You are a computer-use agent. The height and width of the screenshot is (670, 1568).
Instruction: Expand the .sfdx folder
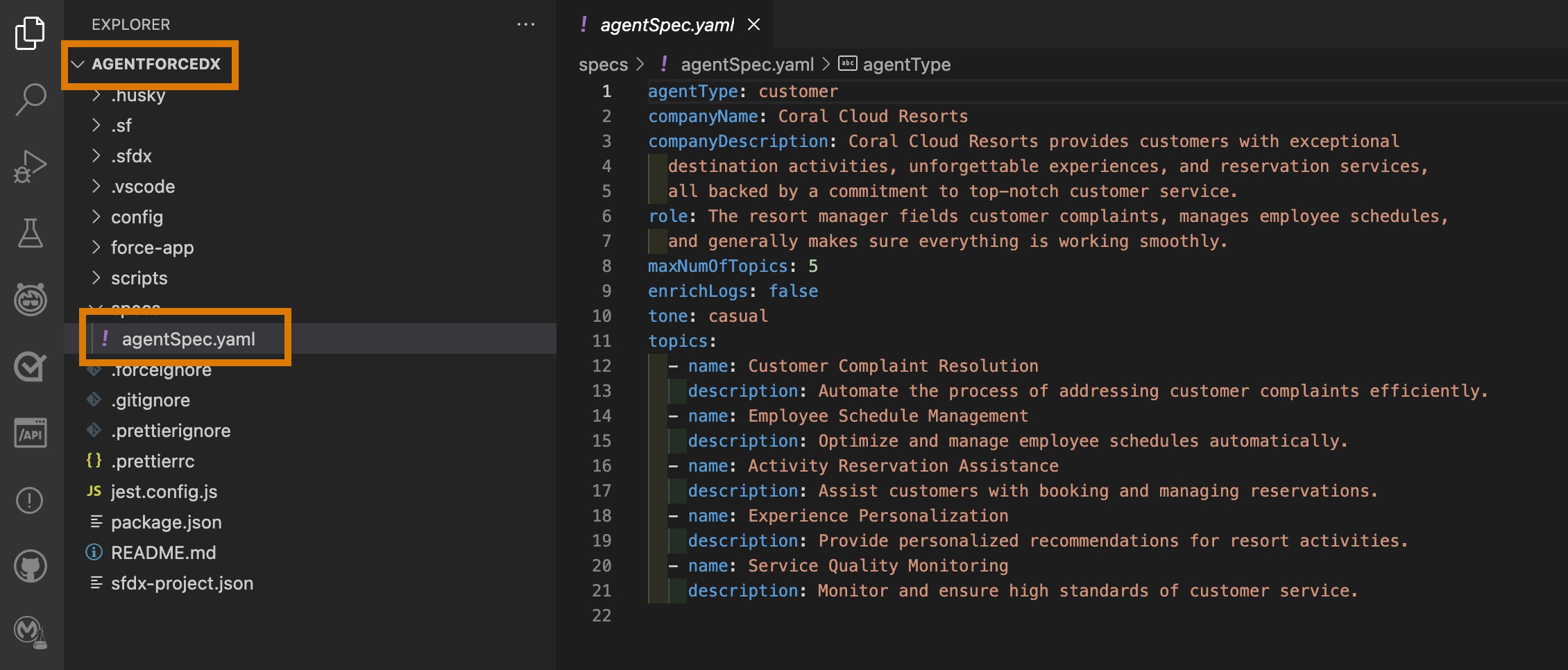pos(309,156)
